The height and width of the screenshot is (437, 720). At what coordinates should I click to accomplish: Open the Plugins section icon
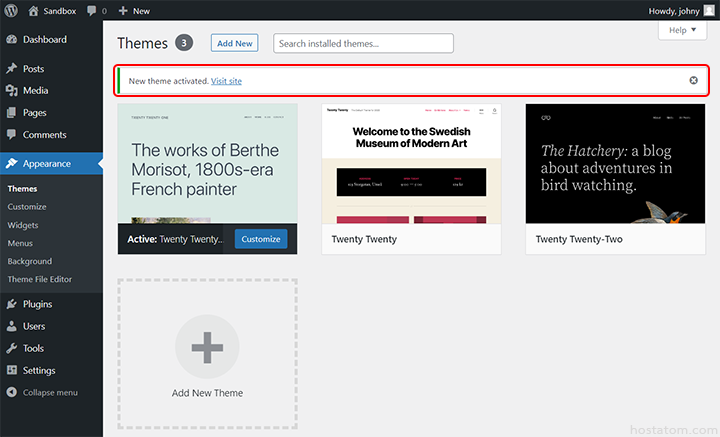pos(11,304)
